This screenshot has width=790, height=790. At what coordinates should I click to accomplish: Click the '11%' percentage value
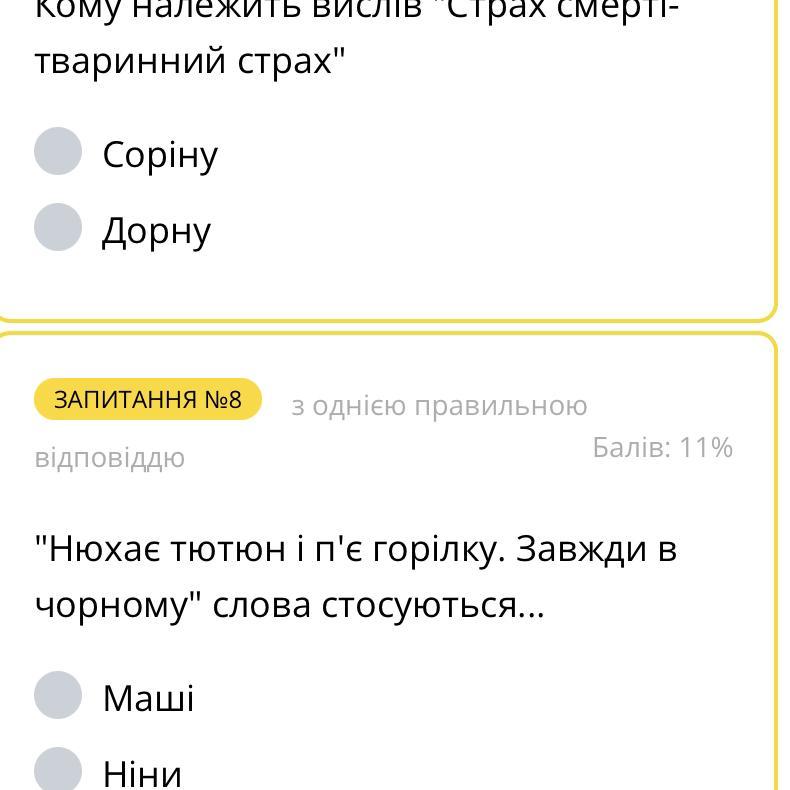706,447
